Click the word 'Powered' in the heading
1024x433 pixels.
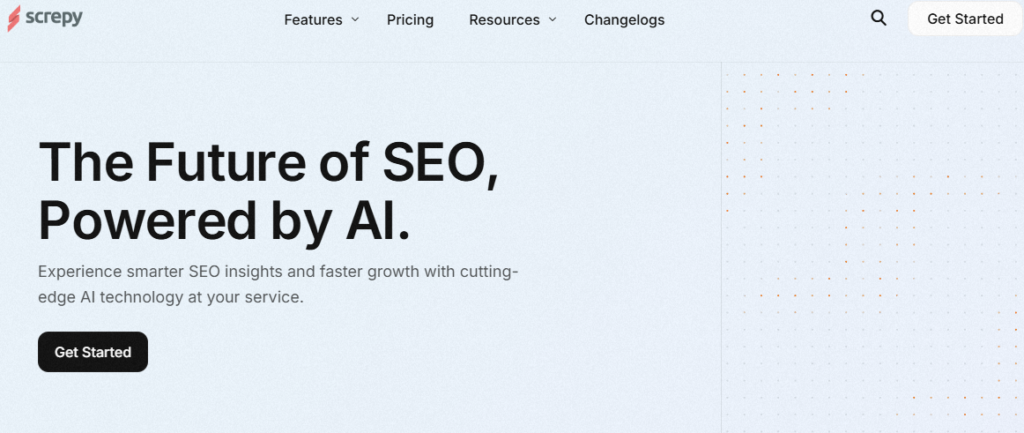pyautogui.click(x=147, y=221)
